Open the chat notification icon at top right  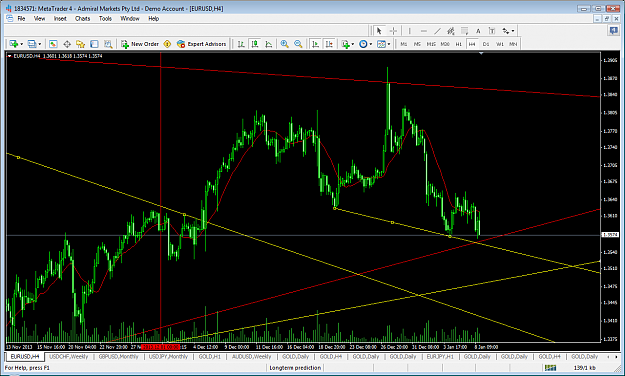coord(614,31)
